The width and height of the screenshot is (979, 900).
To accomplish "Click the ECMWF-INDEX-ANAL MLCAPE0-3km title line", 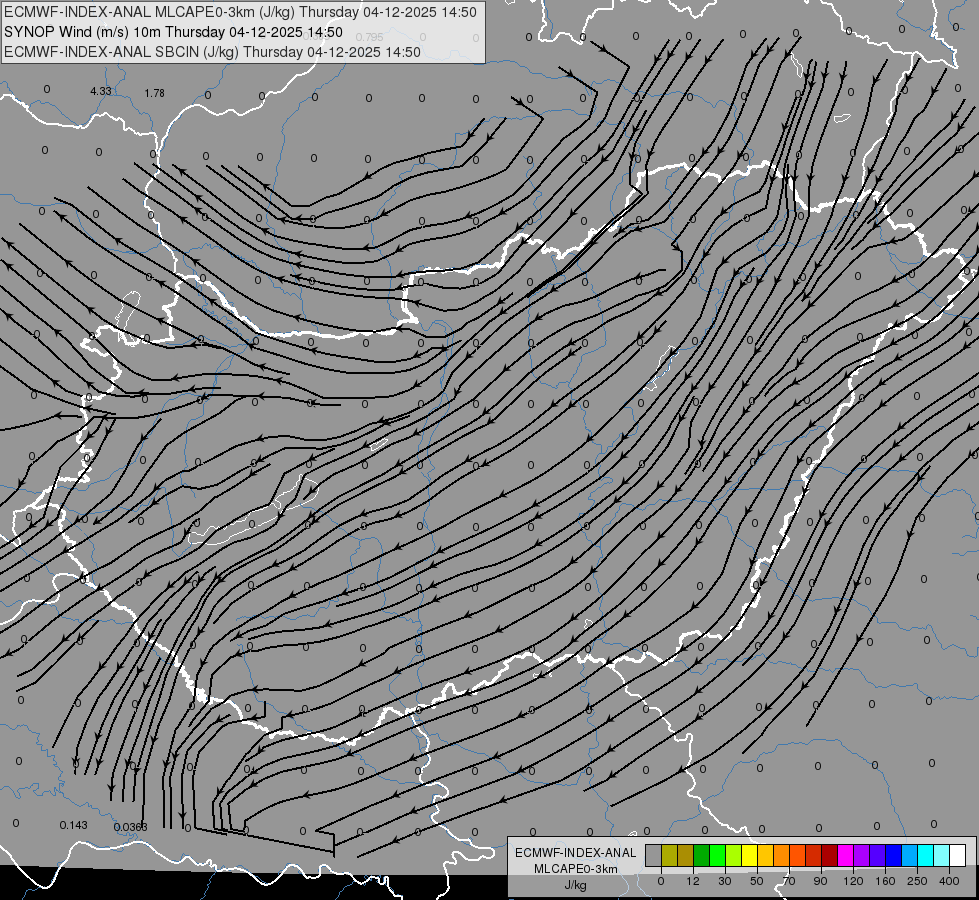I will [x=240, y=12].
